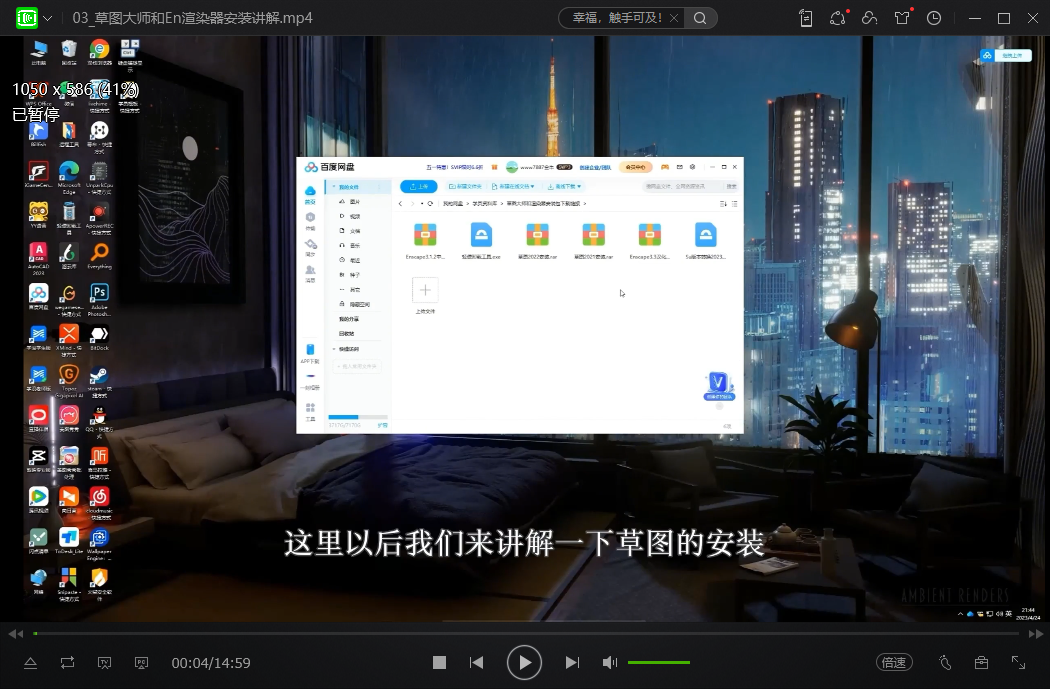Open 视频 category in Netdisk sidebar
This screenshot has height=689, width=1050.
point(350,216)
